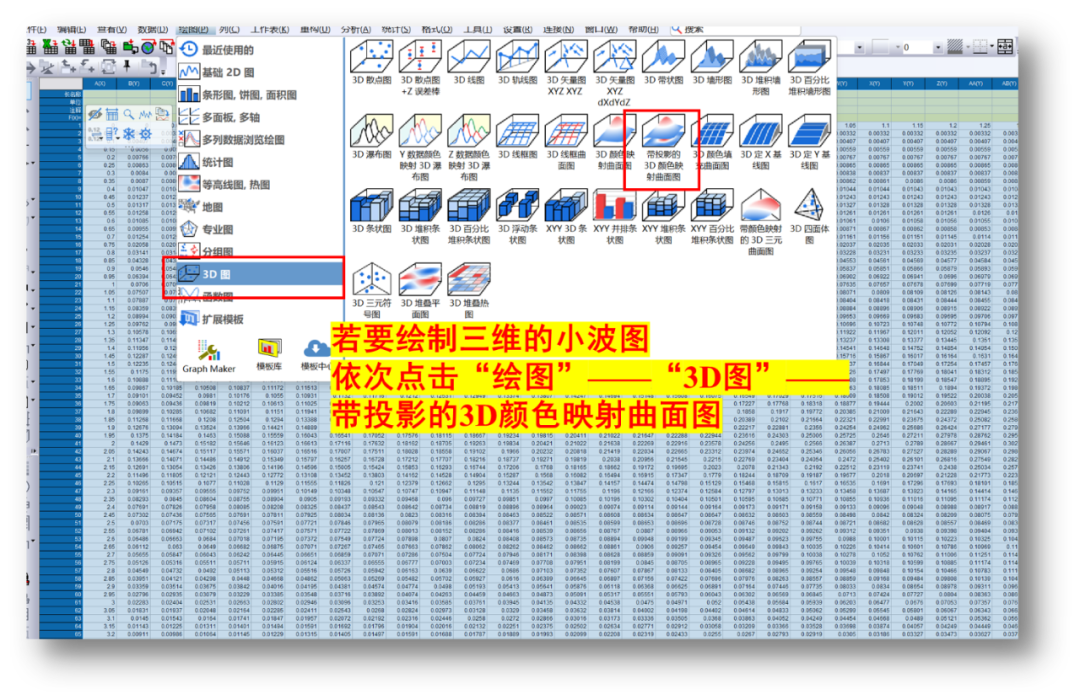Viewport: 1080px width, 700px height.
Task: Pick the 3D 堆叠平面图 plot
Action: (x=420, y=290)
